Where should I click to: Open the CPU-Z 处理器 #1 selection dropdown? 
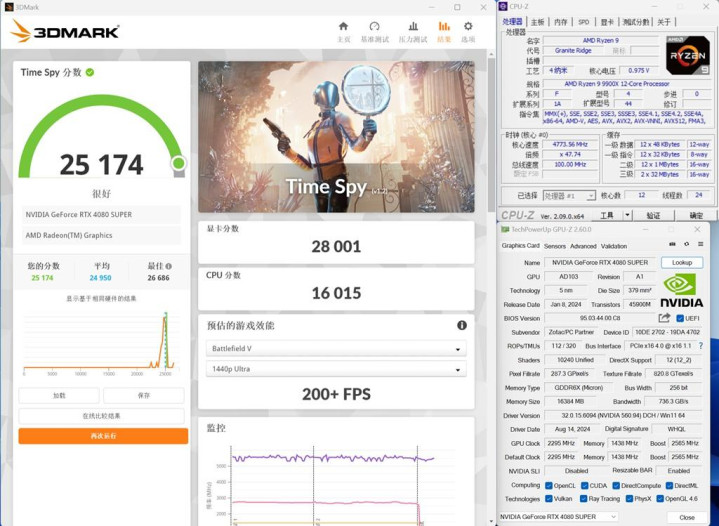(569, 196)
